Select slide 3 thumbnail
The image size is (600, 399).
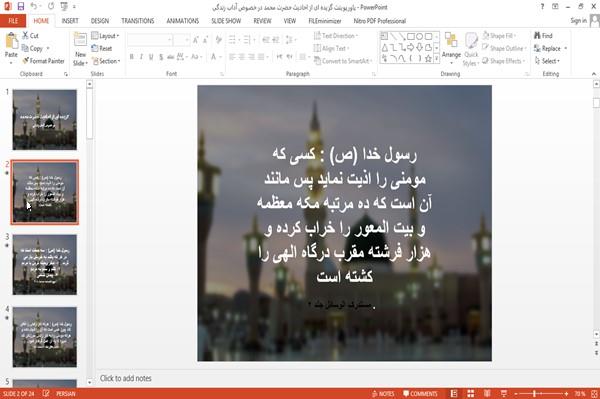45,265
